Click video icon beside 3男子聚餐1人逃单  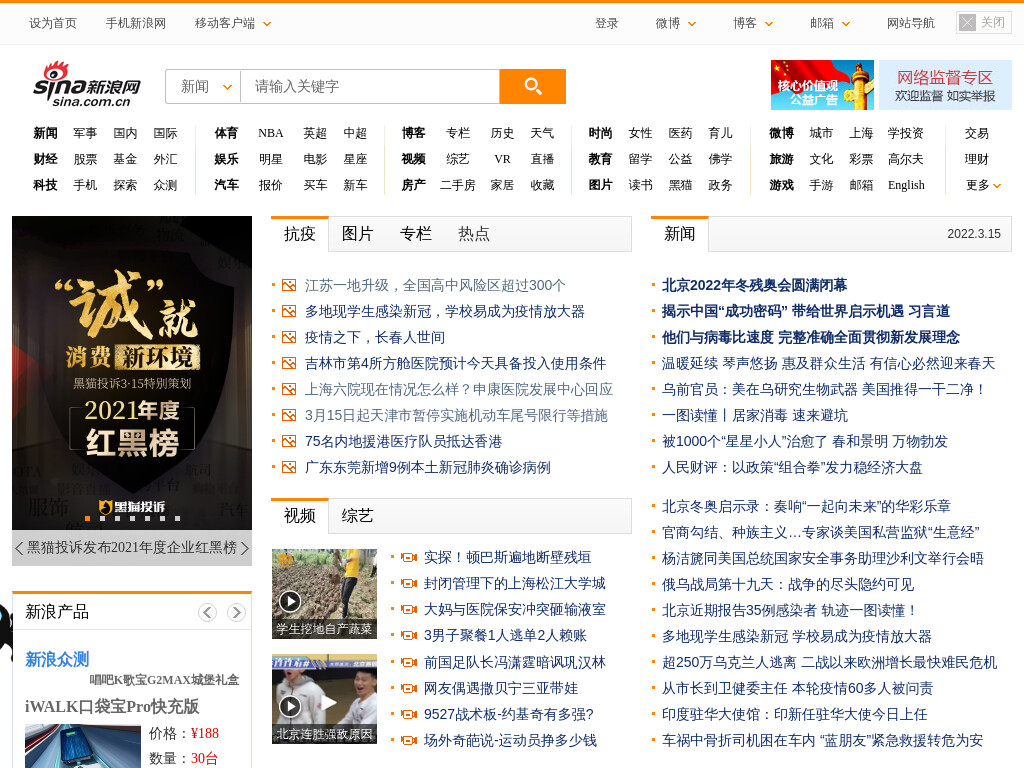(409, 635)
